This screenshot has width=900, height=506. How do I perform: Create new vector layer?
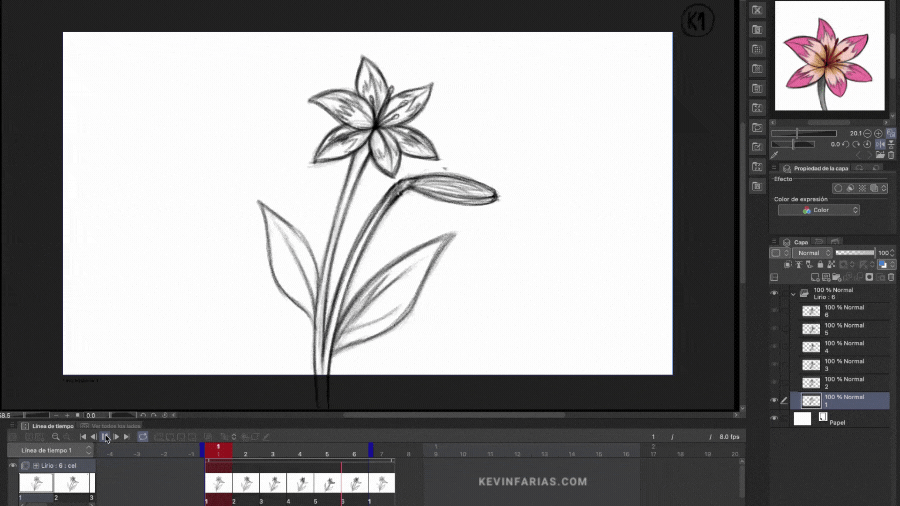click(x=826, y=278)
